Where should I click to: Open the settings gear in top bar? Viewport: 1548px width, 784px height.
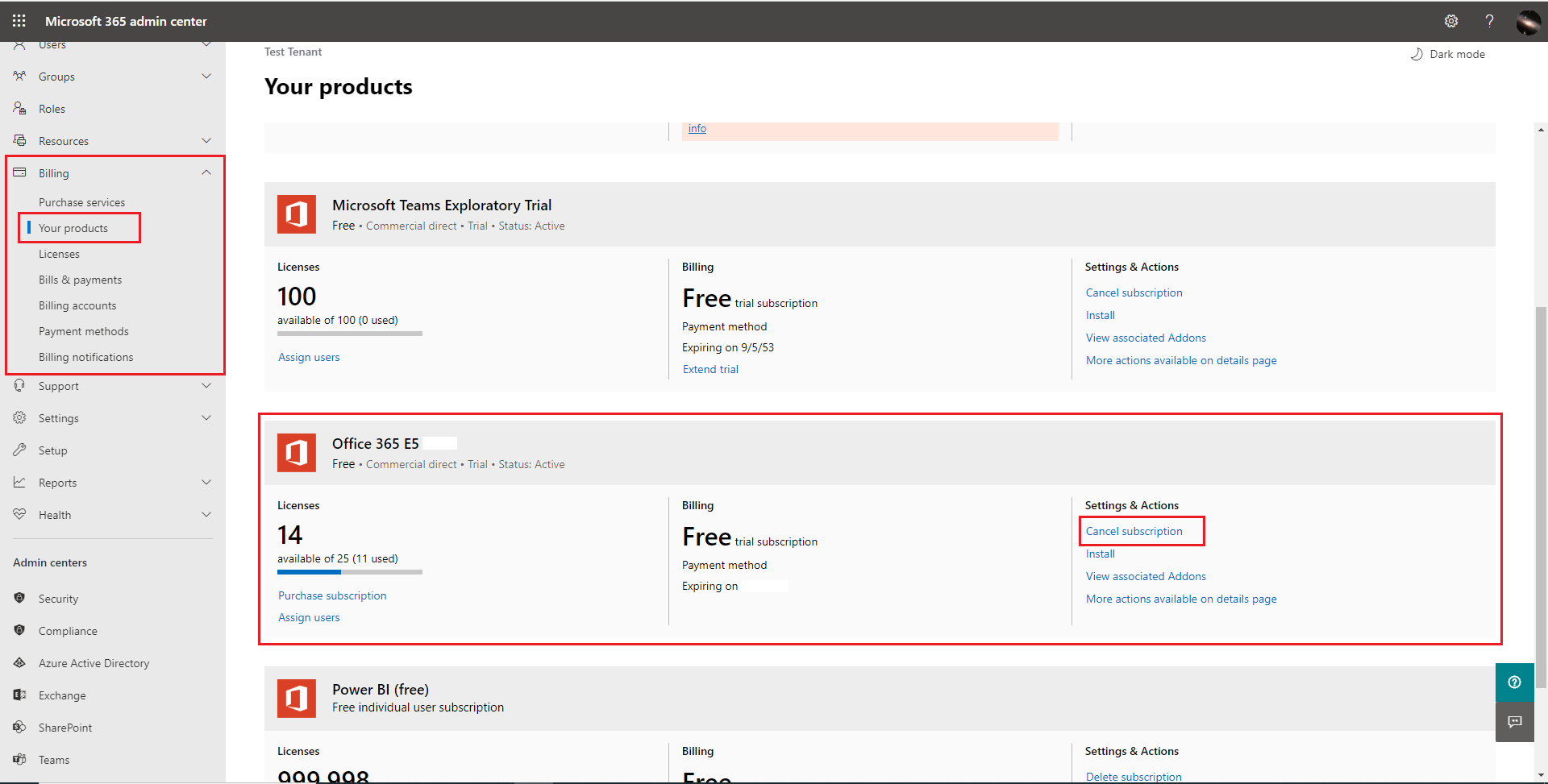(x=1451, y=21)
